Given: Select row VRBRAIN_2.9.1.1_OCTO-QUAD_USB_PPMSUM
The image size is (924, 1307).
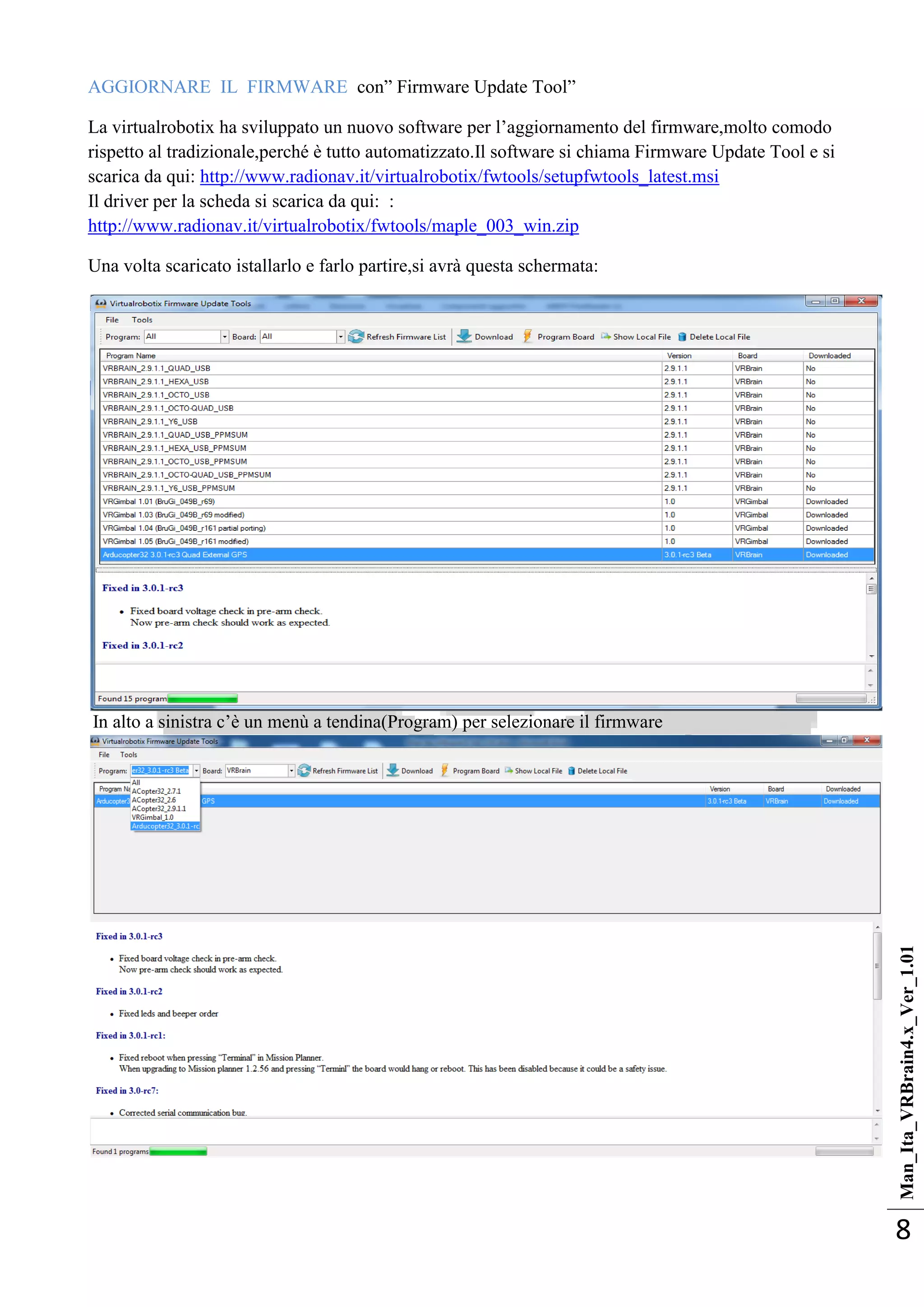Looking at the screenshot, I should 487,475.
